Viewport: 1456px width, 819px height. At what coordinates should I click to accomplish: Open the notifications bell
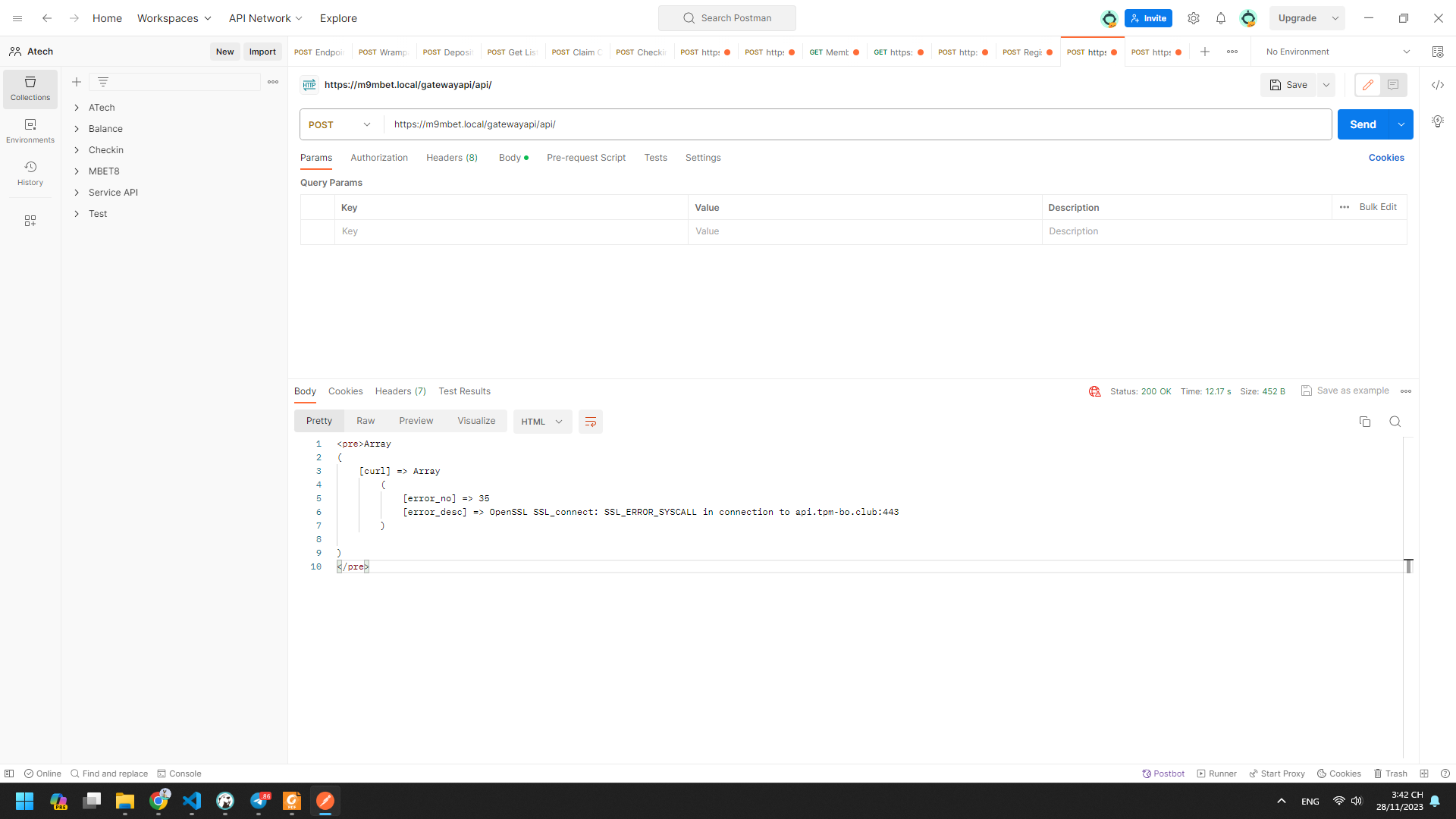(x=1221, y=18)
